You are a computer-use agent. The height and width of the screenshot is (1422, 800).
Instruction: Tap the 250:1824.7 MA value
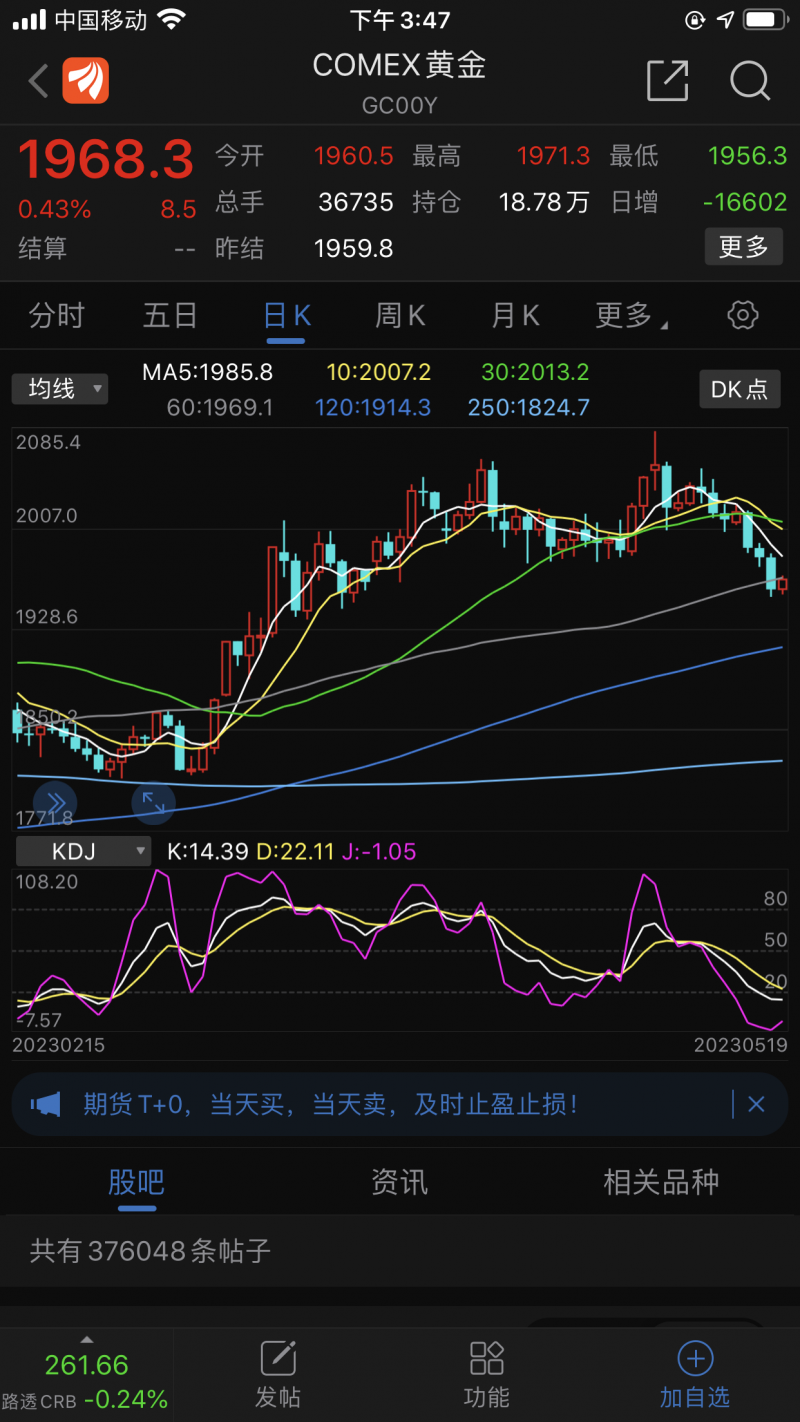tap(528, 408)
